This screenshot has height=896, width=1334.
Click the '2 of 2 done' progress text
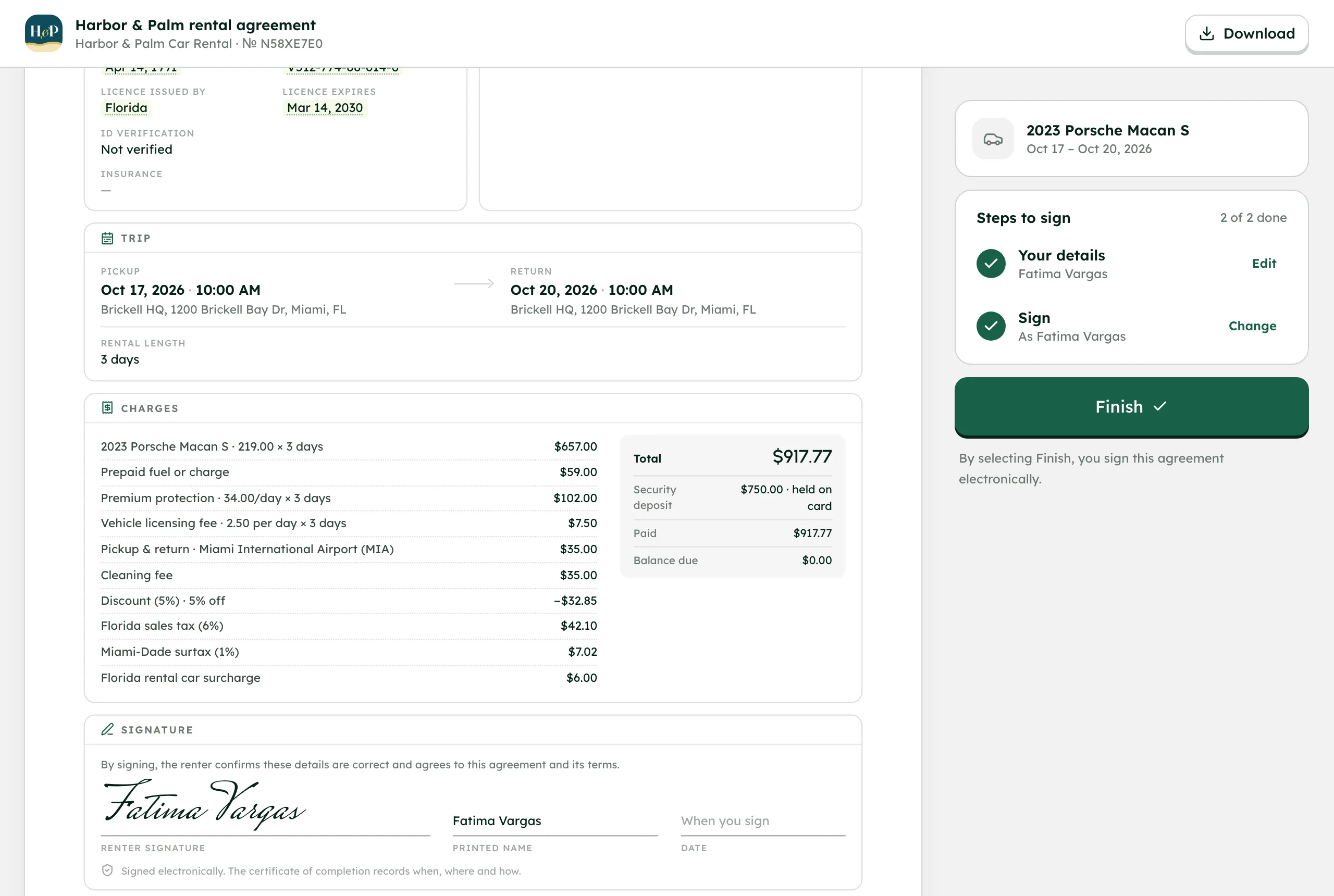[x=1253, y=218]
